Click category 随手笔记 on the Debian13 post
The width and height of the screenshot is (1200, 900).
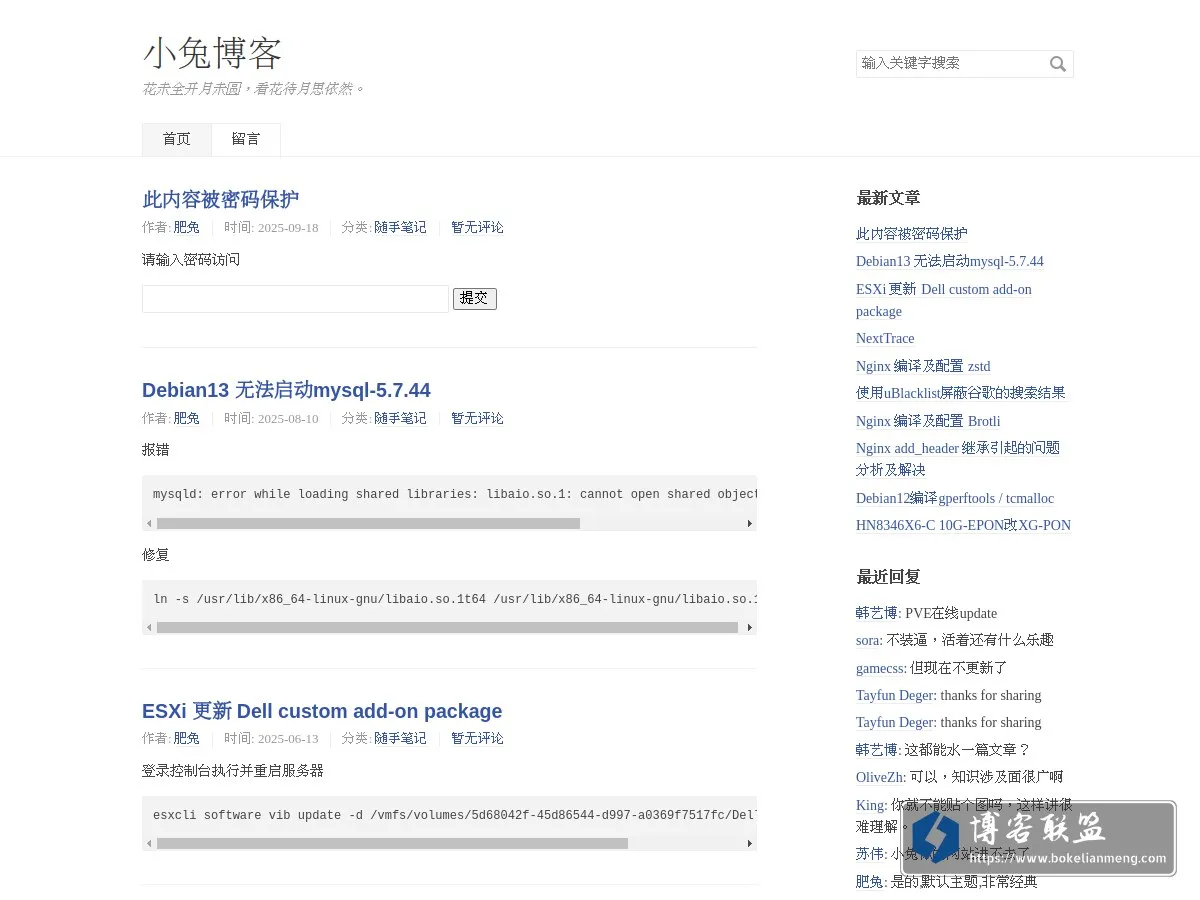400,419
